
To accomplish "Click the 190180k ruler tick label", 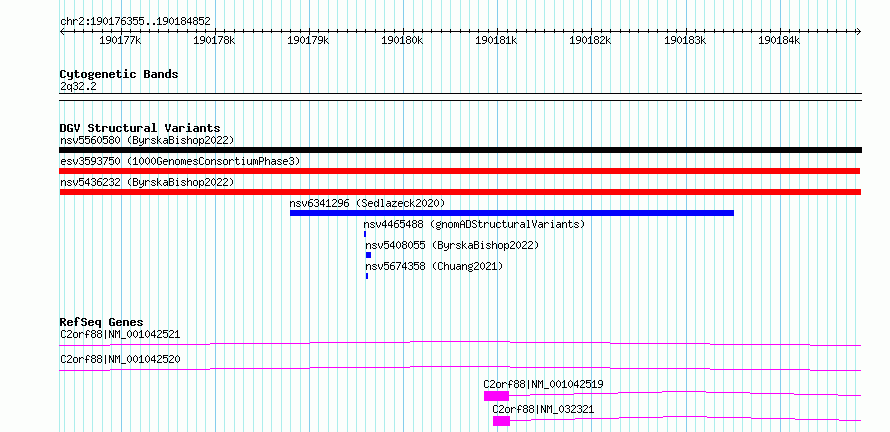I will (x=402, y=40).
